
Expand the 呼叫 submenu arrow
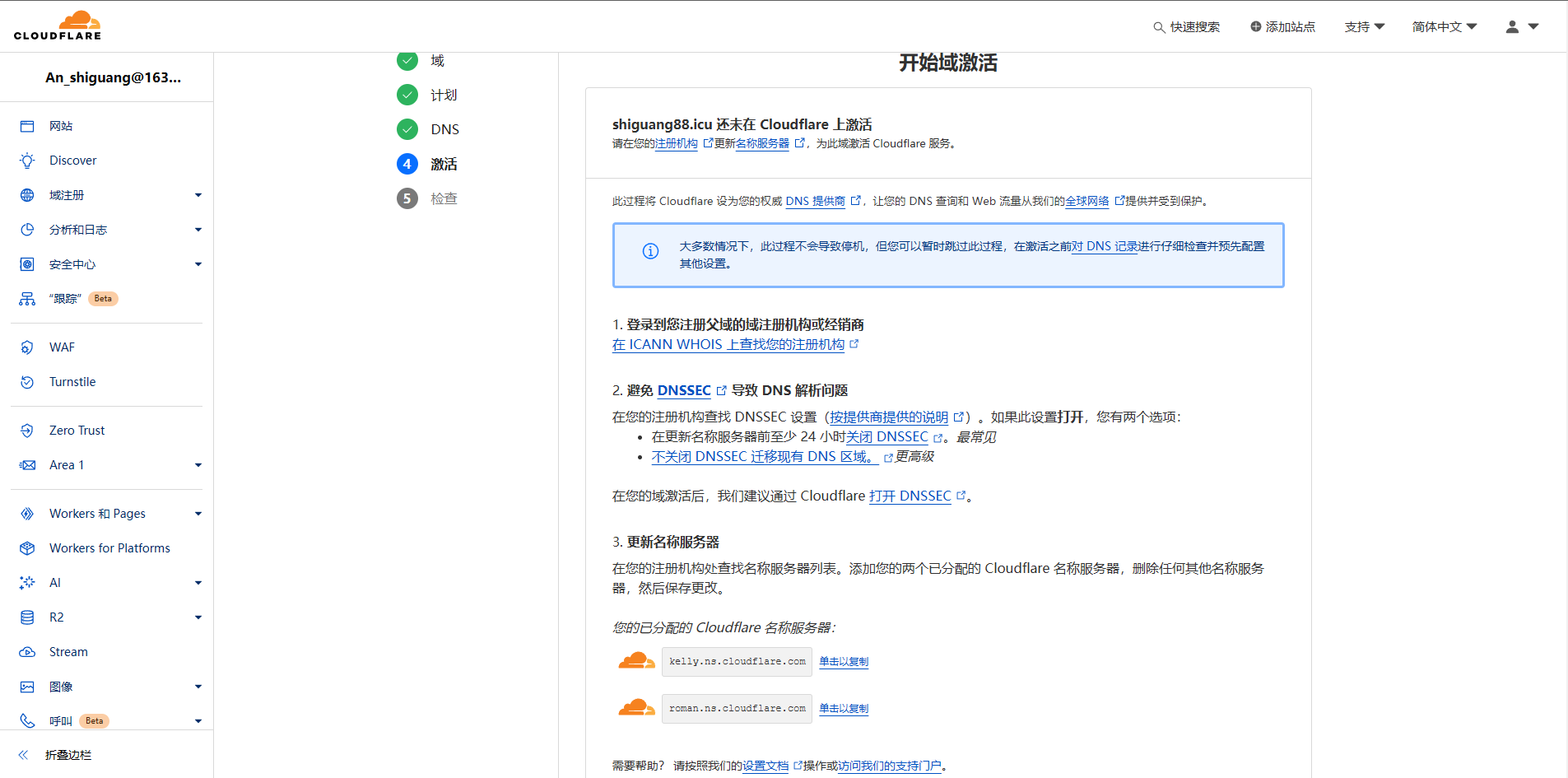click(x=198, y=721)
